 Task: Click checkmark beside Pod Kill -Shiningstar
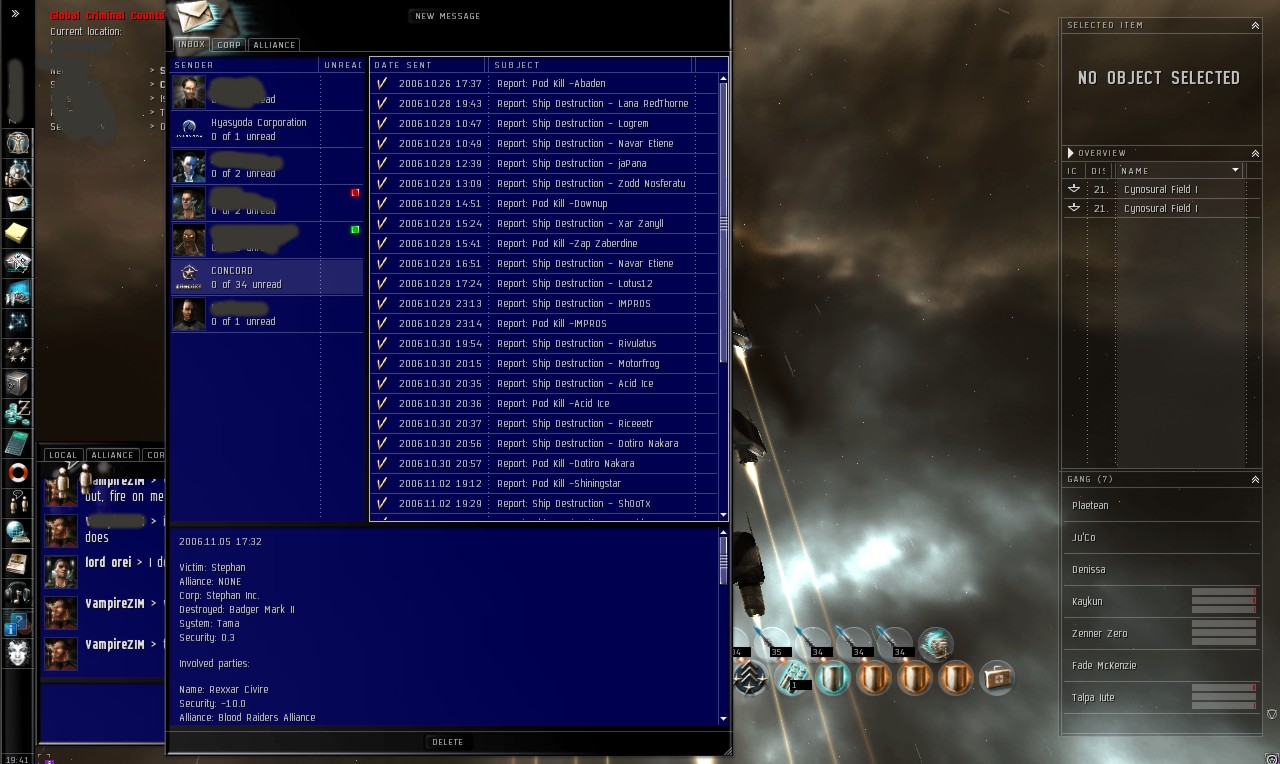[382, 483]
